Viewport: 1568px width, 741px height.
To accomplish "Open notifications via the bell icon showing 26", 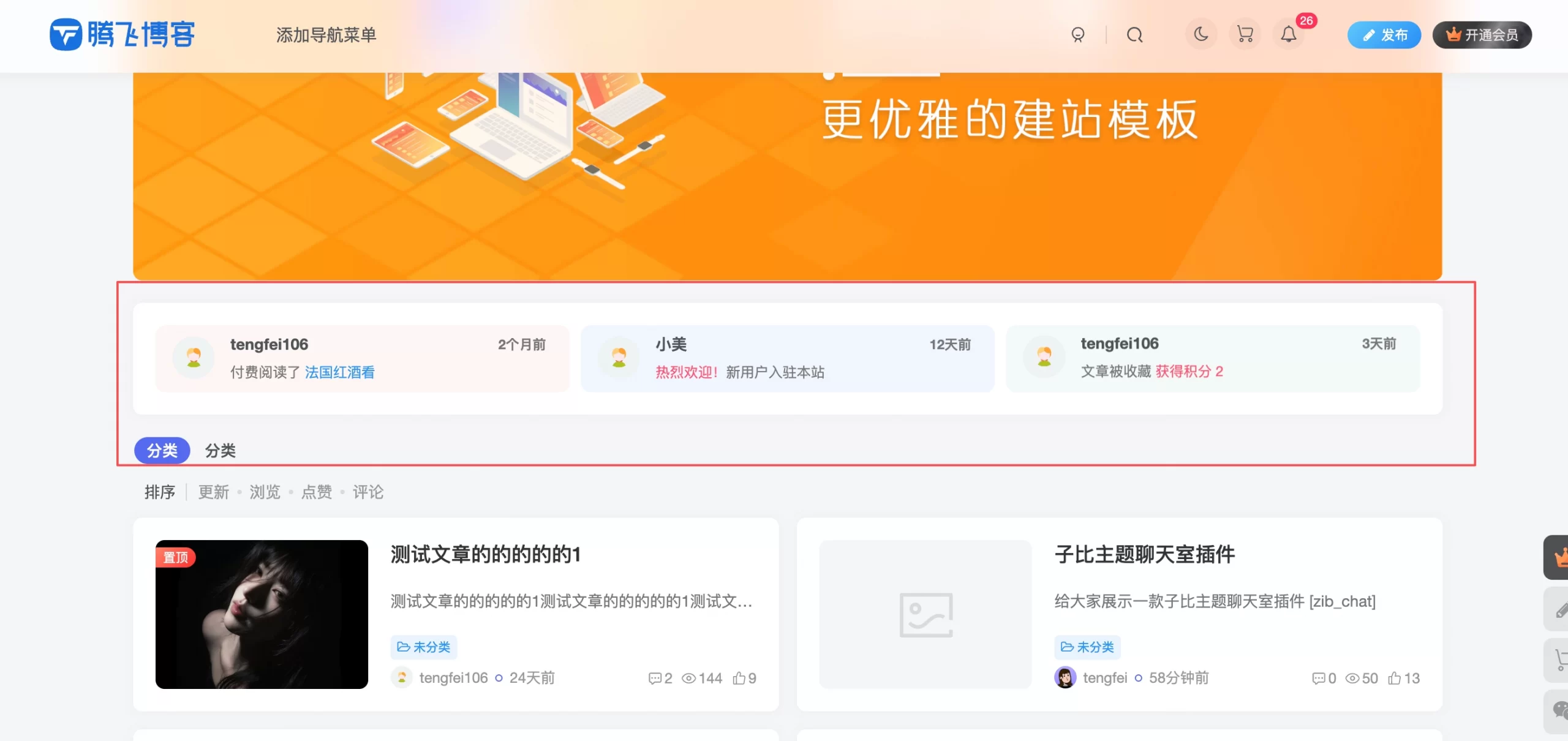I will click(x=1287, y=35).
